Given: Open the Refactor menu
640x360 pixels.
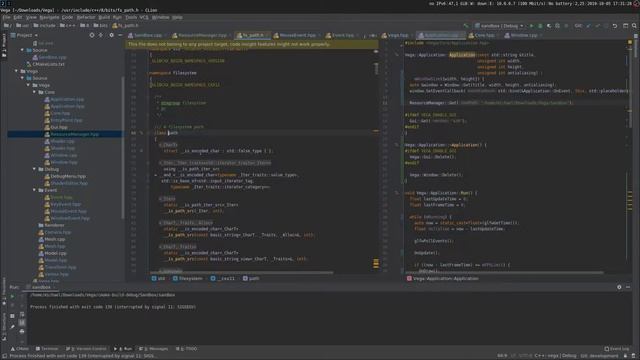Looking at the screenshot, I should (x=86, y=18).
